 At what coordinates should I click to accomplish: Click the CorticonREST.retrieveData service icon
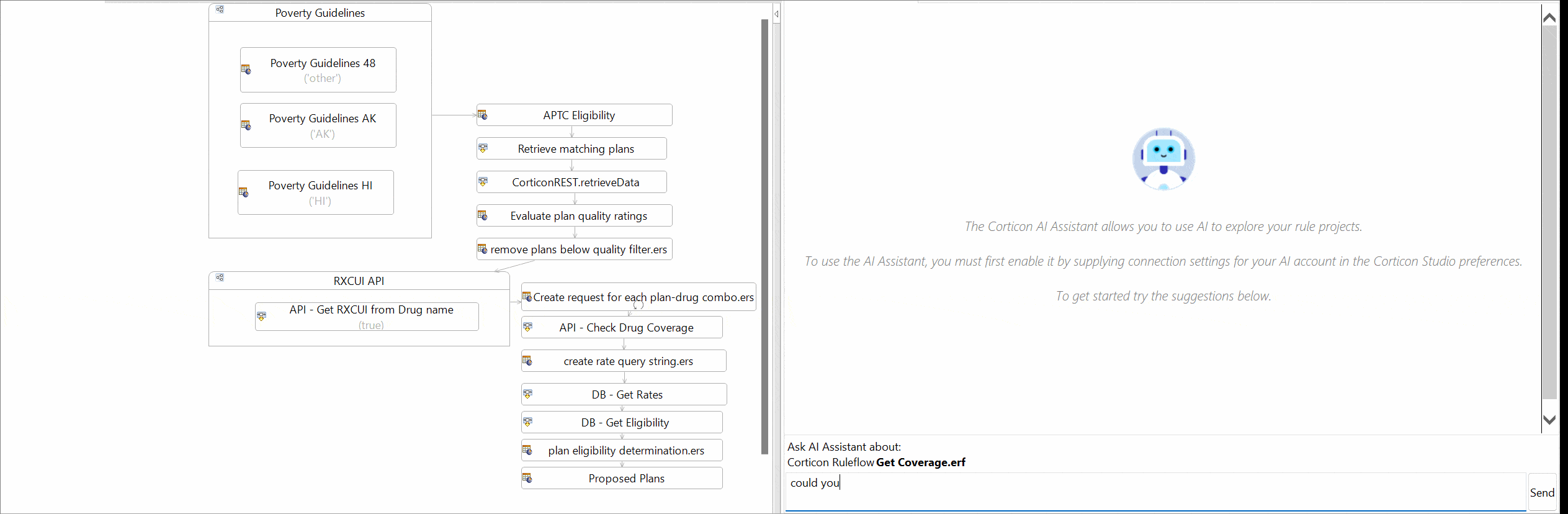pyautogui.click(x=483, y=182)
